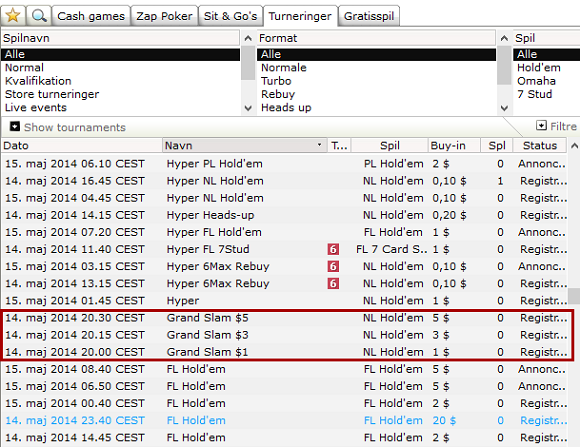Sort by Navn column header
Screen dimensions: 580x447
click(x=245, y=145)
